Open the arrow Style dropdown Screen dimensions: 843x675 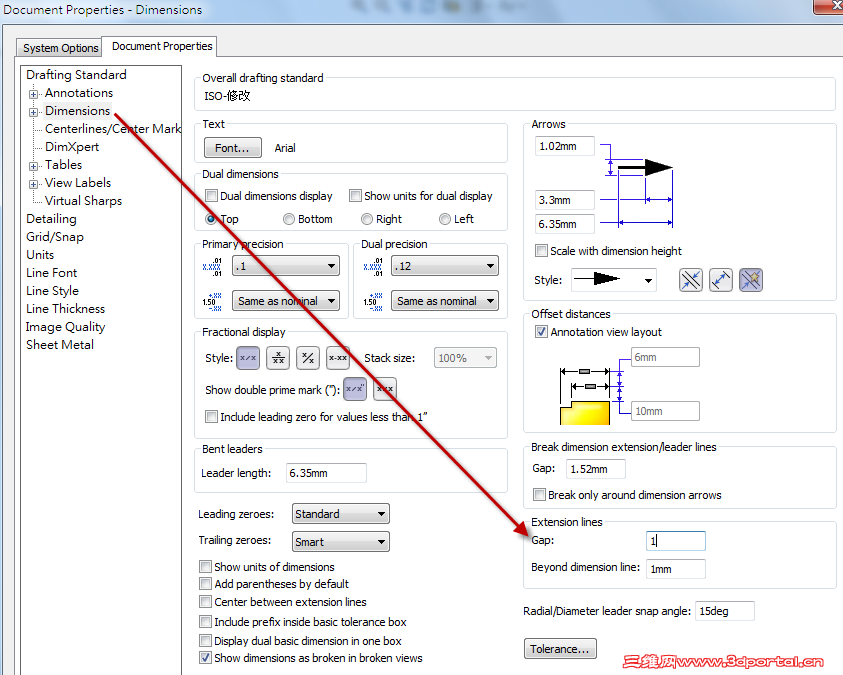click(x=613, y=280)
